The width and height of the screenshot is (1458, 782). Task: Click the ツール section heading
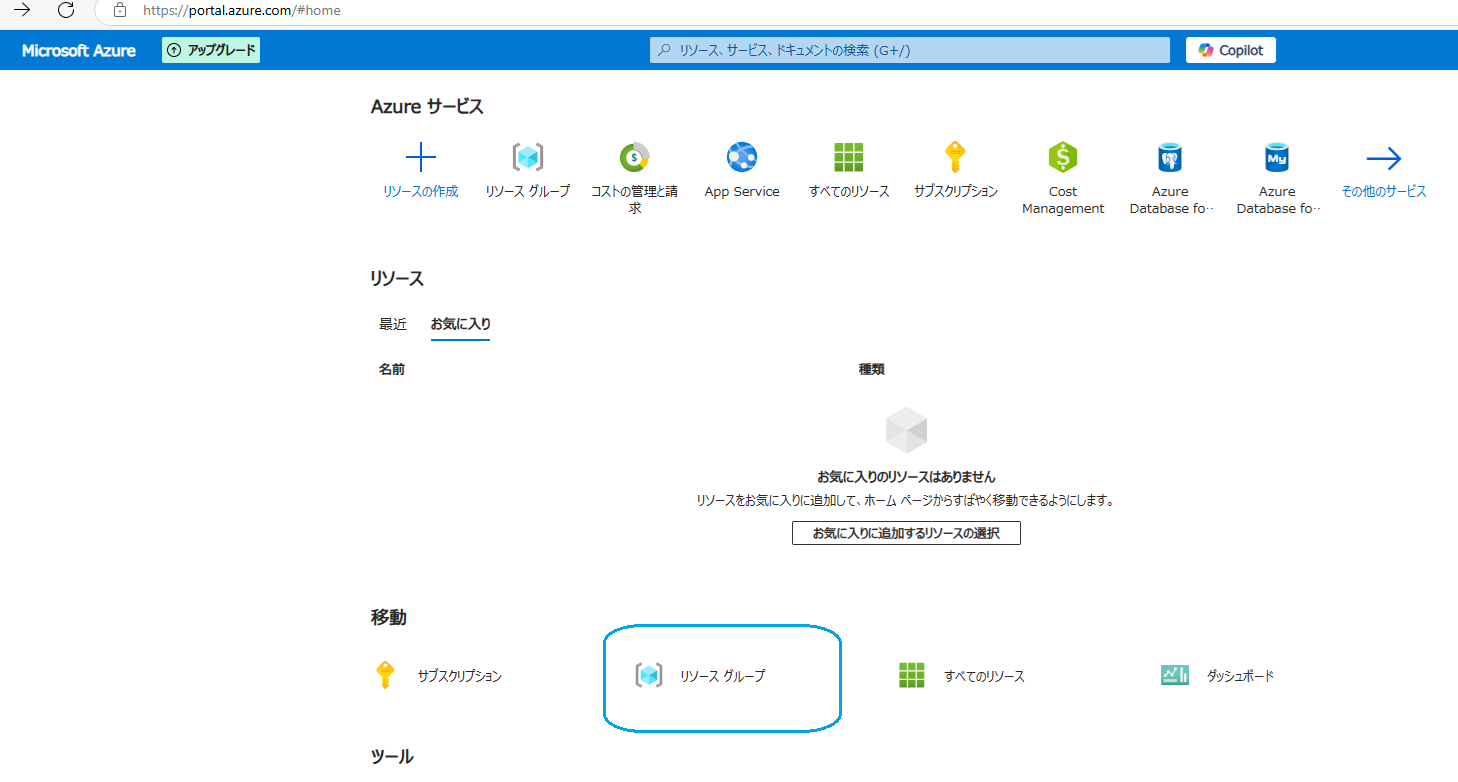click(392, 757)
